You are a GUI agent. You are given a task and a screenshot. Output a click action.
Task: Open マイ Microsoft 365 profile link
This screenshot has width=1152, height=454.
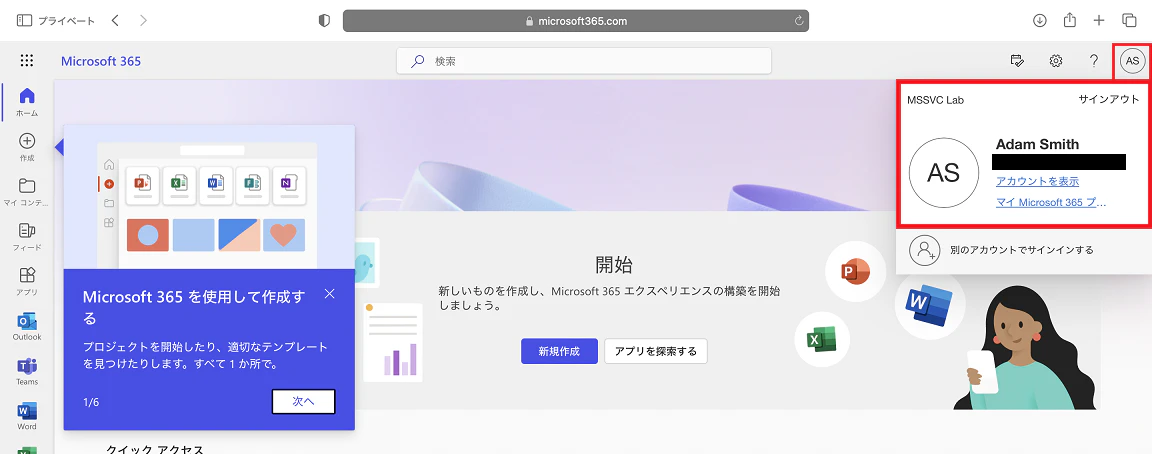(x=1051, y=202)
